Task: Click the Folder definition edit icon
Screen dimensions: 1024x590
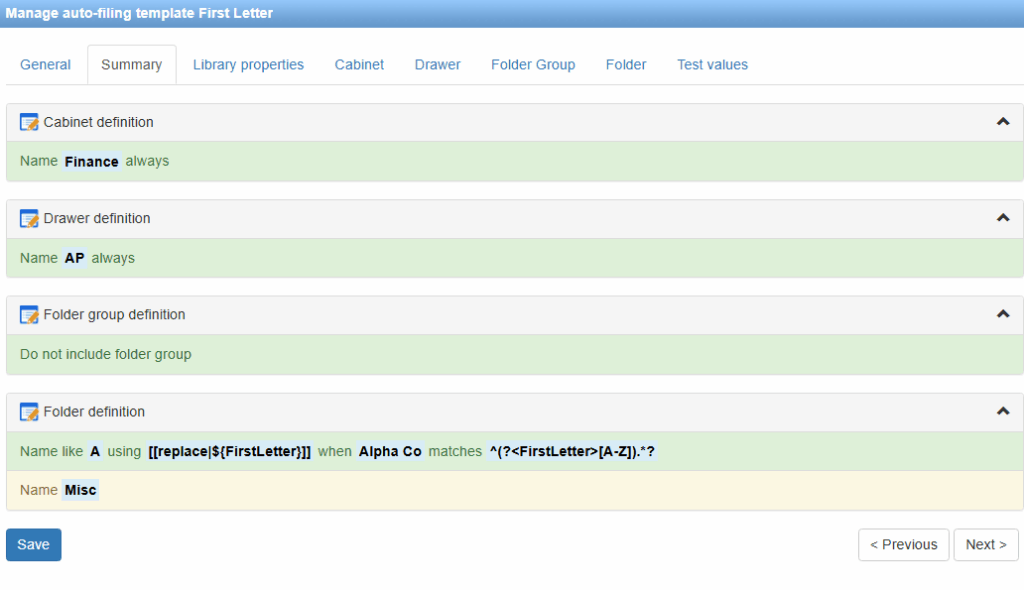Action: pyautogui.click(x=29, y=412)
